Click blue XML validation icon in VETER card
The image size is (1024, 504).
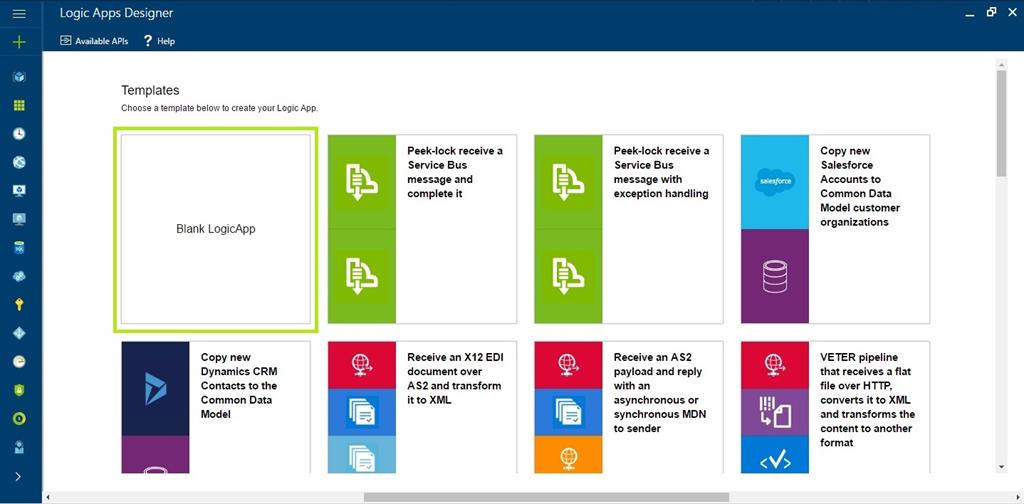[775, 455]
